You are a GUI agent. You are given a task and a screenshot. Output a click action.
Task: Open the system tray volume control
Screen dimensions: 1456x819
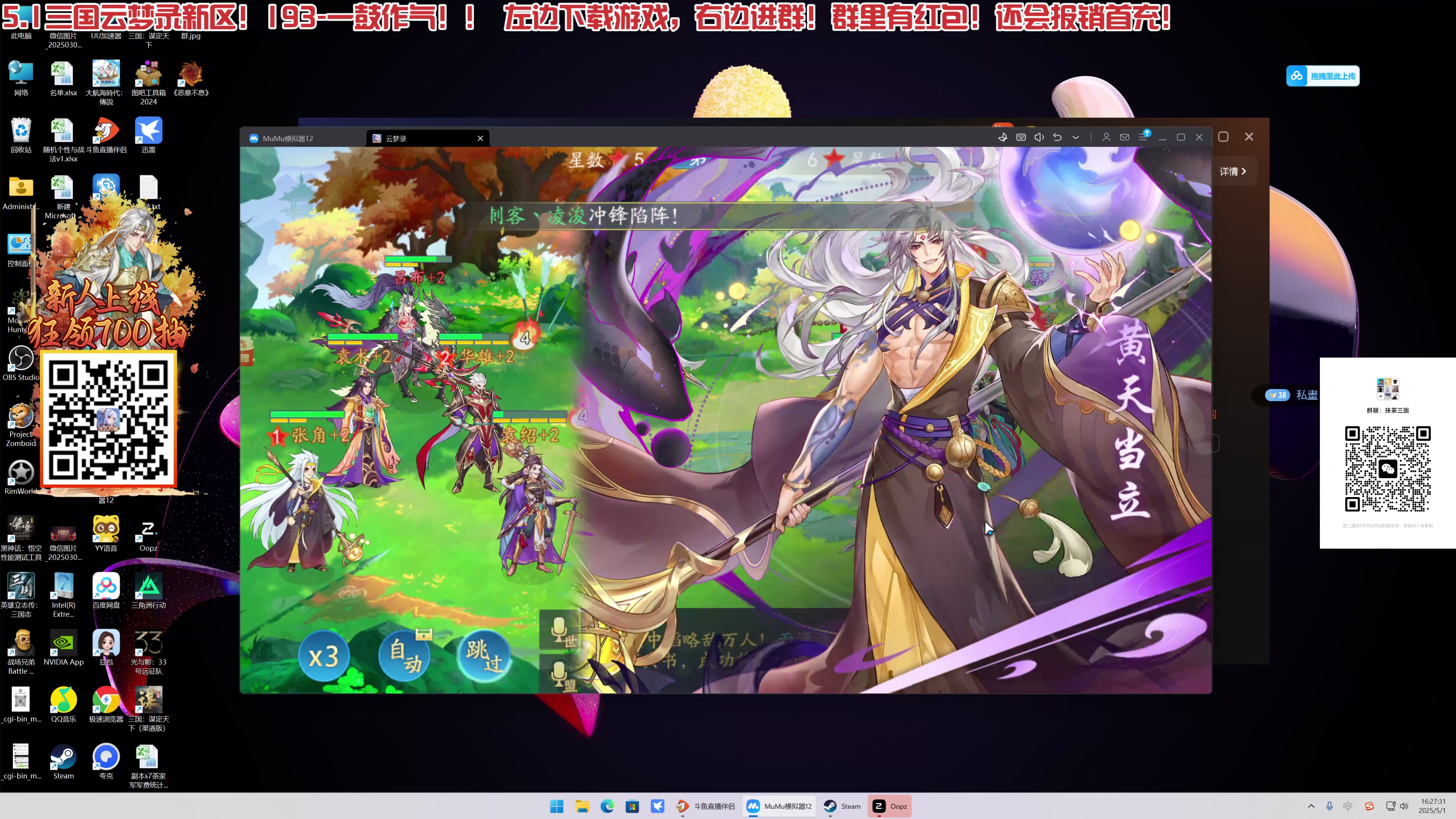click(x=1404, y=806)
